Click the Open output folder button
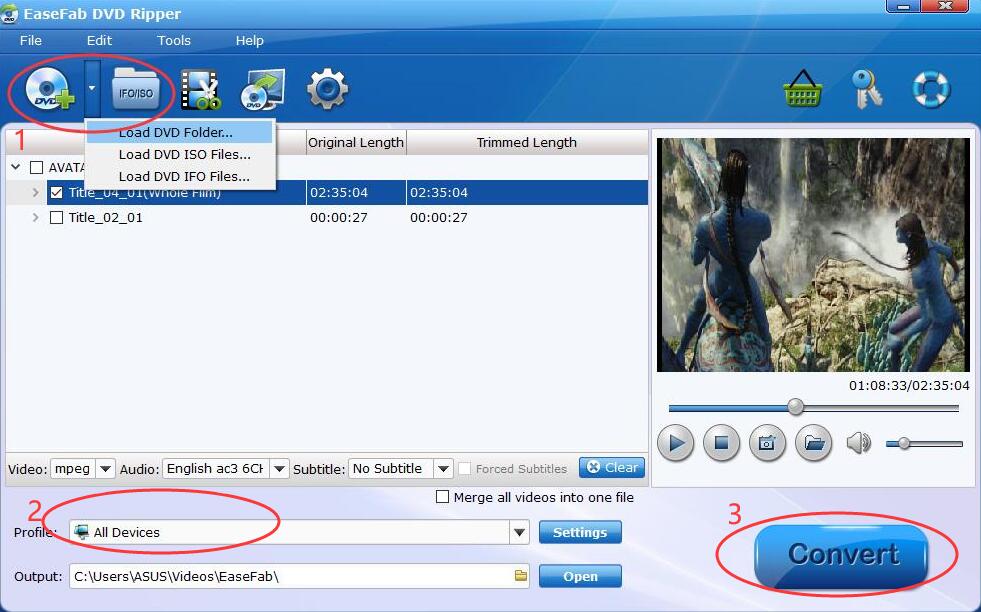This screenshot has height=612, width=981. point(580,576)
